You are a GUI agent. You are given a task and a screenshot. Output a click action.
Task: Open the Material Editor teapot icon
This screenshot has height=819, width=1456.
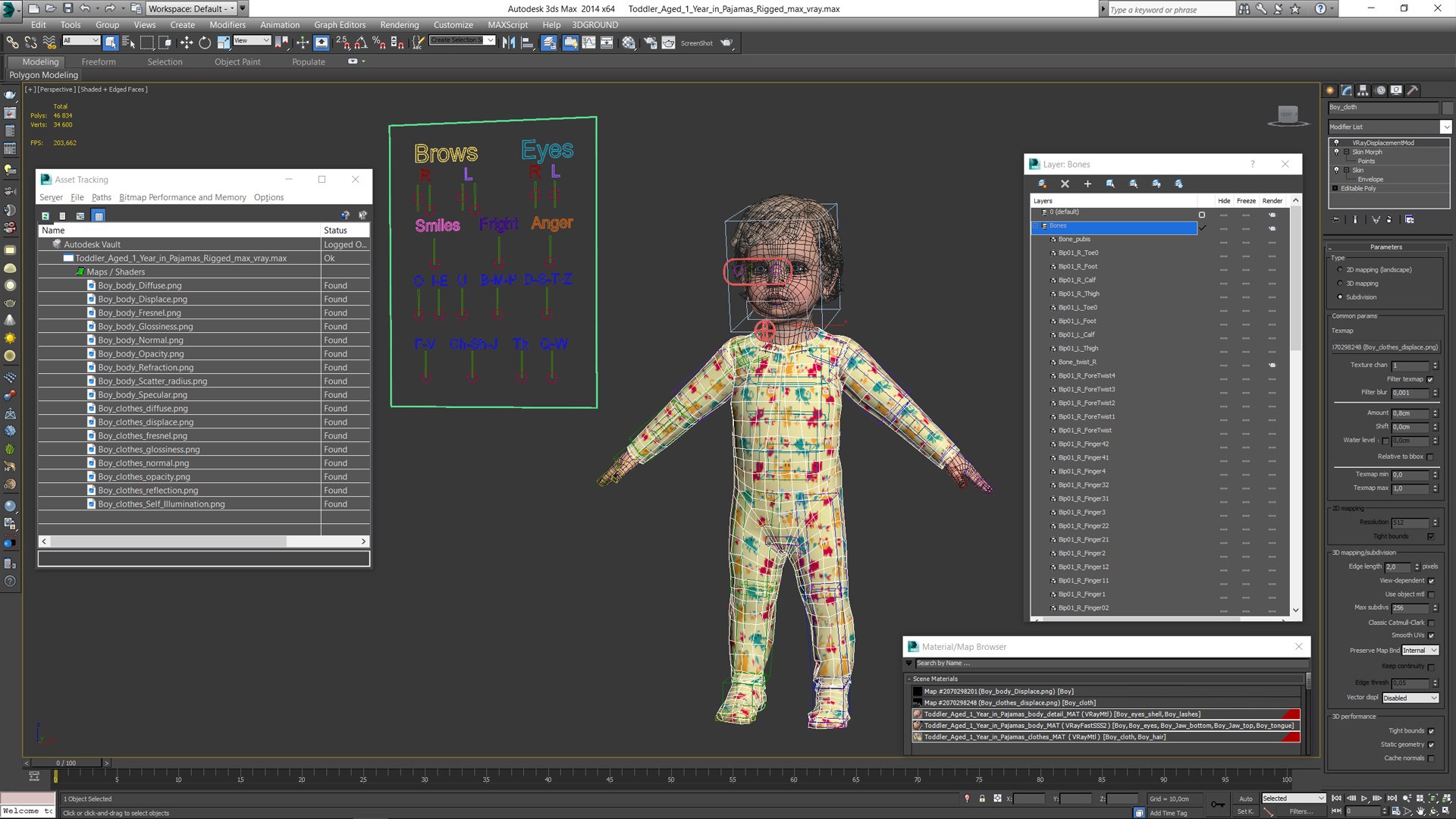pos(629,42)
